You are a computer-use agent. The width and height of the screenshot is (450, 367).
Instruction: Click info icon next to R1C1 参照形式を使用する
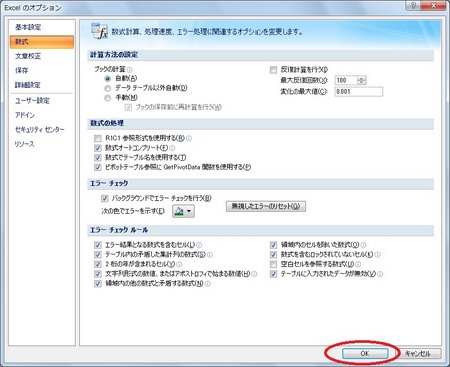point(189,138)
